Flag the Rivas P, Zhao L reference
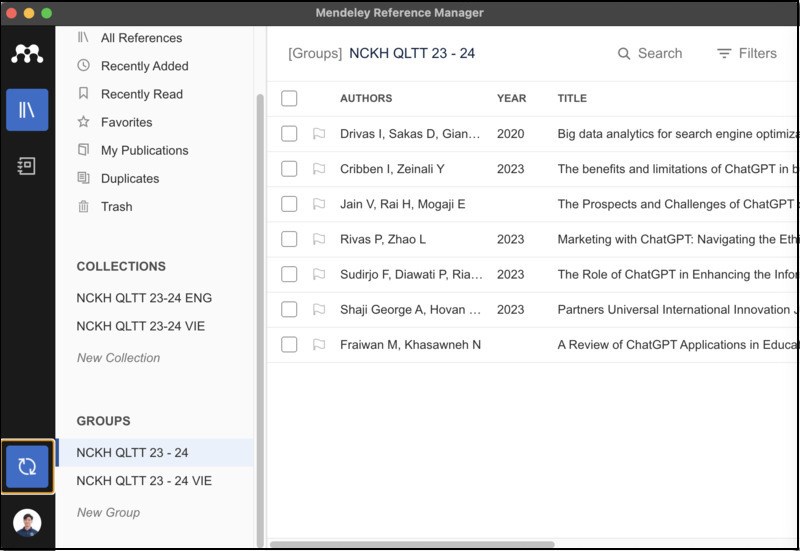 coord(319,239)
